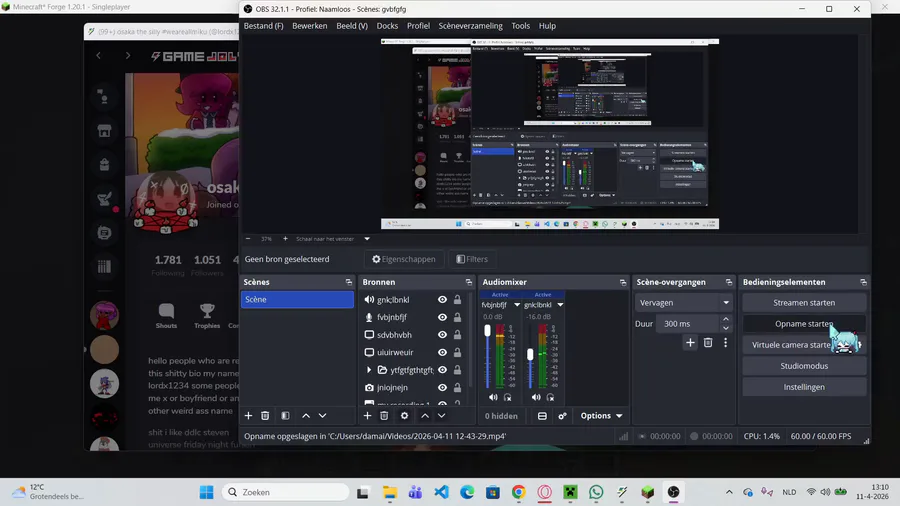Move scene up in Scènes panel
The image size is (900, 506).
(x=306, y=415)
